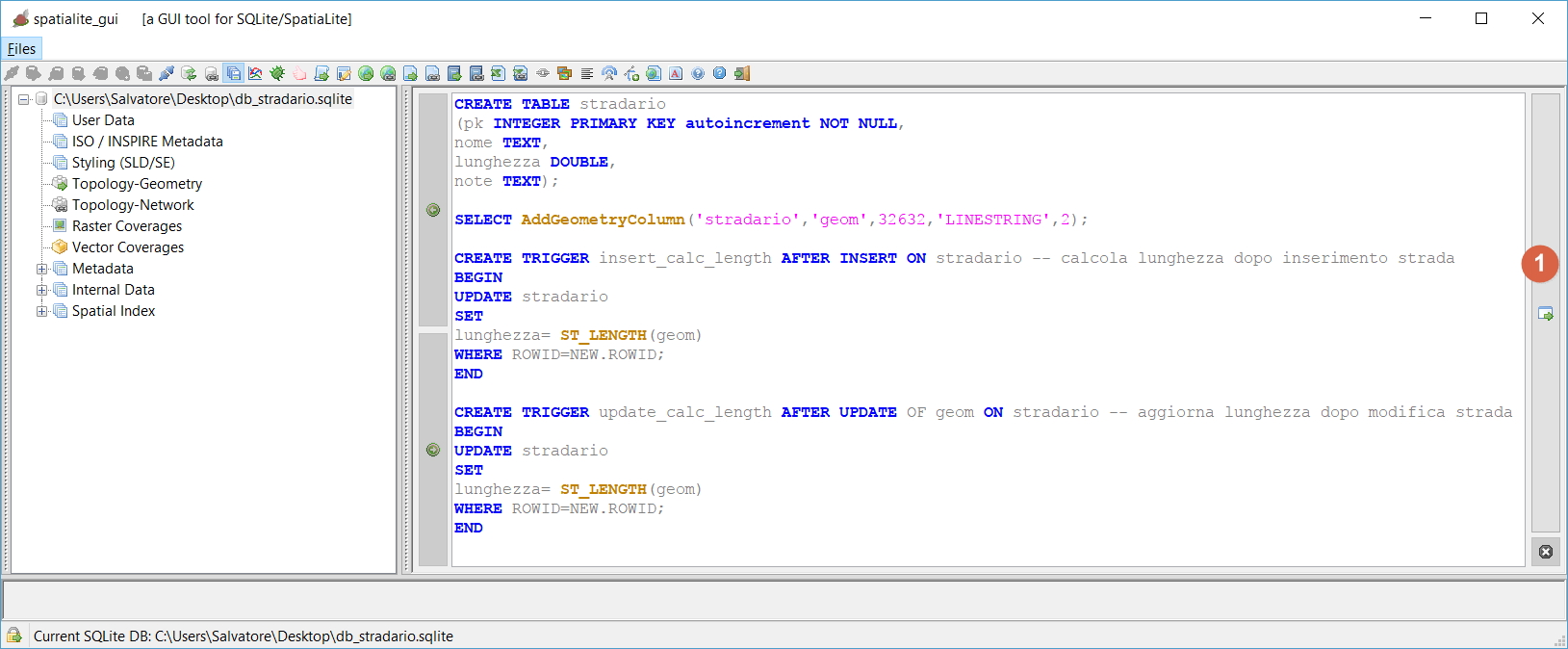Screen dimensions: 1568x649
Task: Expand the Metadata tree node
Action: [41, 269]
